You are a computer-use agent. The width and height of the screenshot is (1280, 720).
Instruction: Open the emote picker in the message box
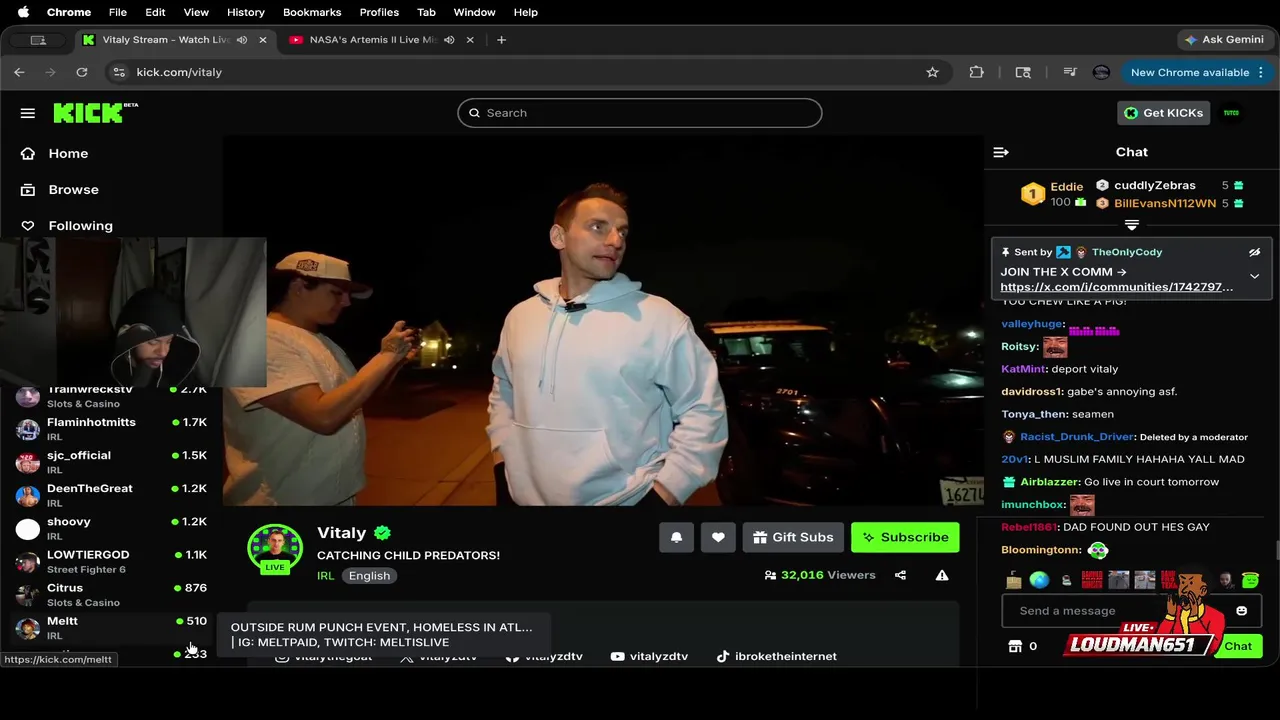click(x=1241, y=611)
